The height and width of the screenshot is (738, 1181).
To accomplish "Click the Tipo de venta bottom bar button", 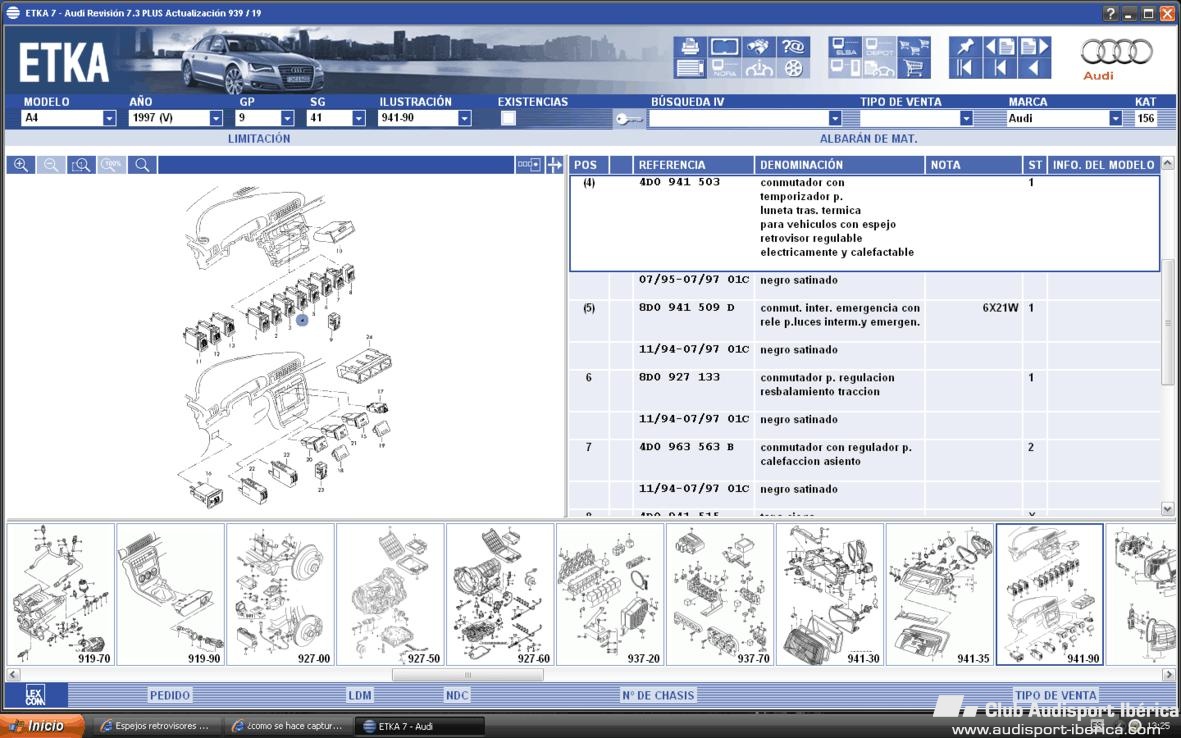I will pos(1056,695).
